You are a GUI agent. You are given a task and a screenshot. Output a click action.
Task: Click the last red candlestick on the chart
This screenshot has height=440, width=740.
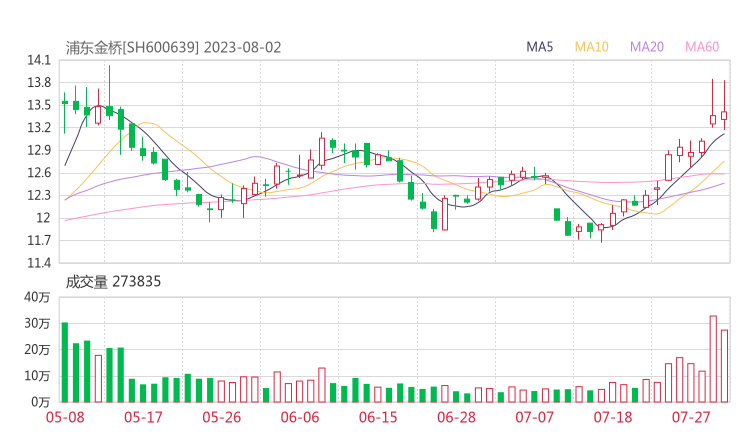pyautogui.click(x=724, y=105)
